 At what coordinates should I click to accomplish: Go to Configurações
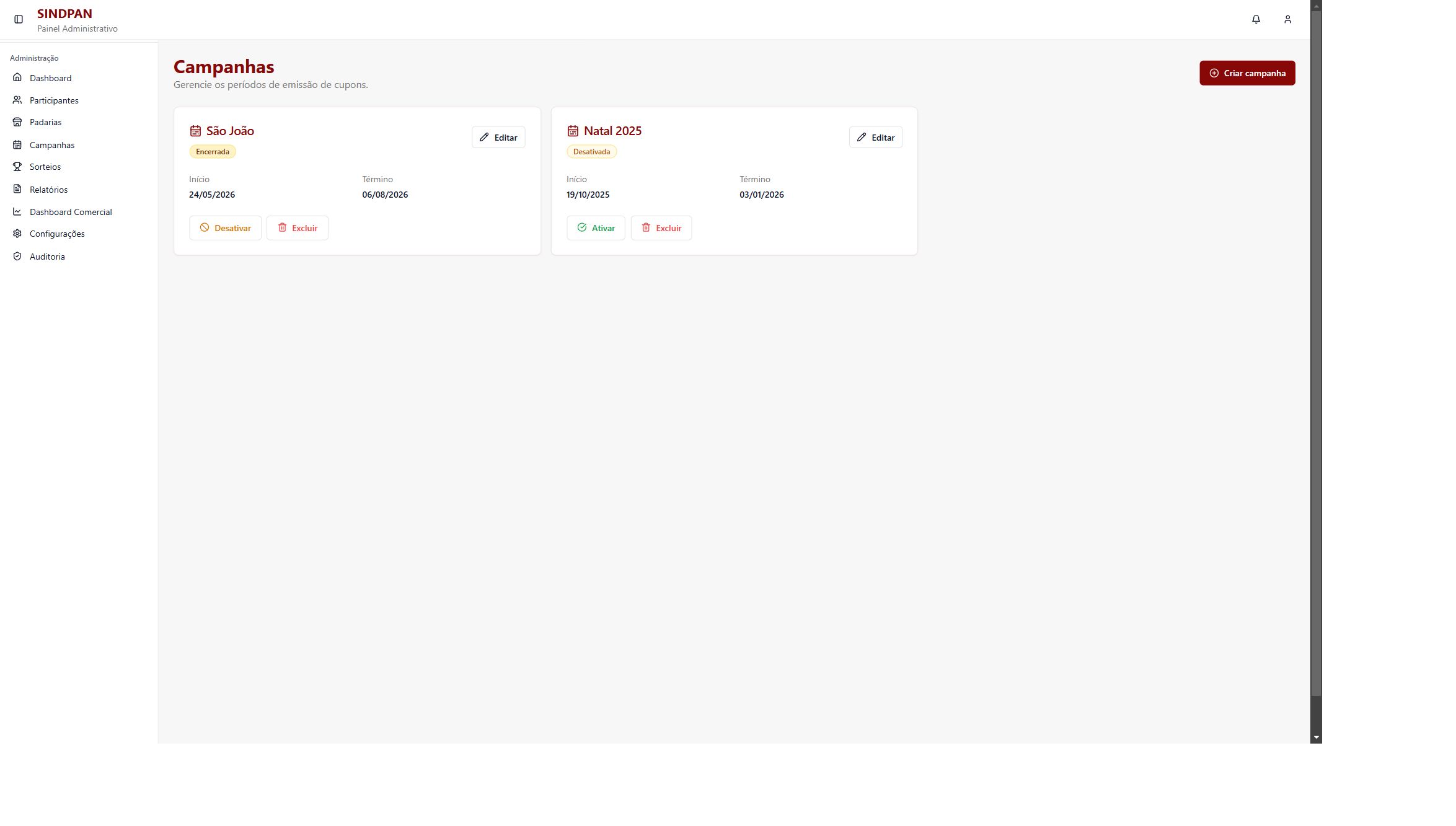click(x=79, y=234)
